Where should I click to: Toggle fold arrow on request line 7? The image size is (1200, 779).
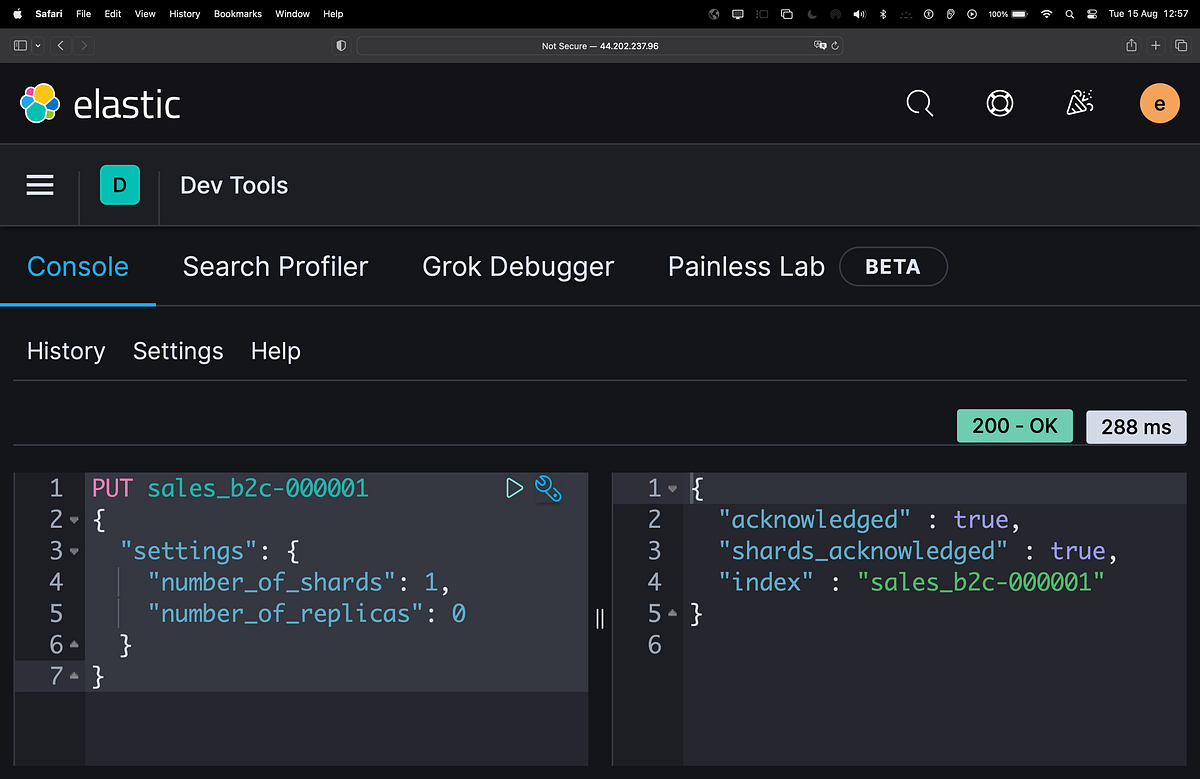73,677
